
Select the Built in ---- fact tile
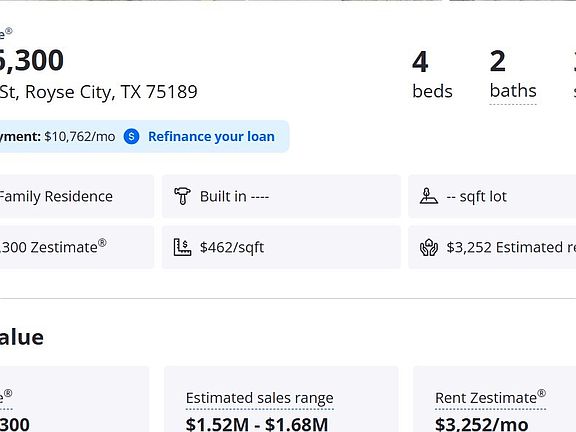[281, 196]
